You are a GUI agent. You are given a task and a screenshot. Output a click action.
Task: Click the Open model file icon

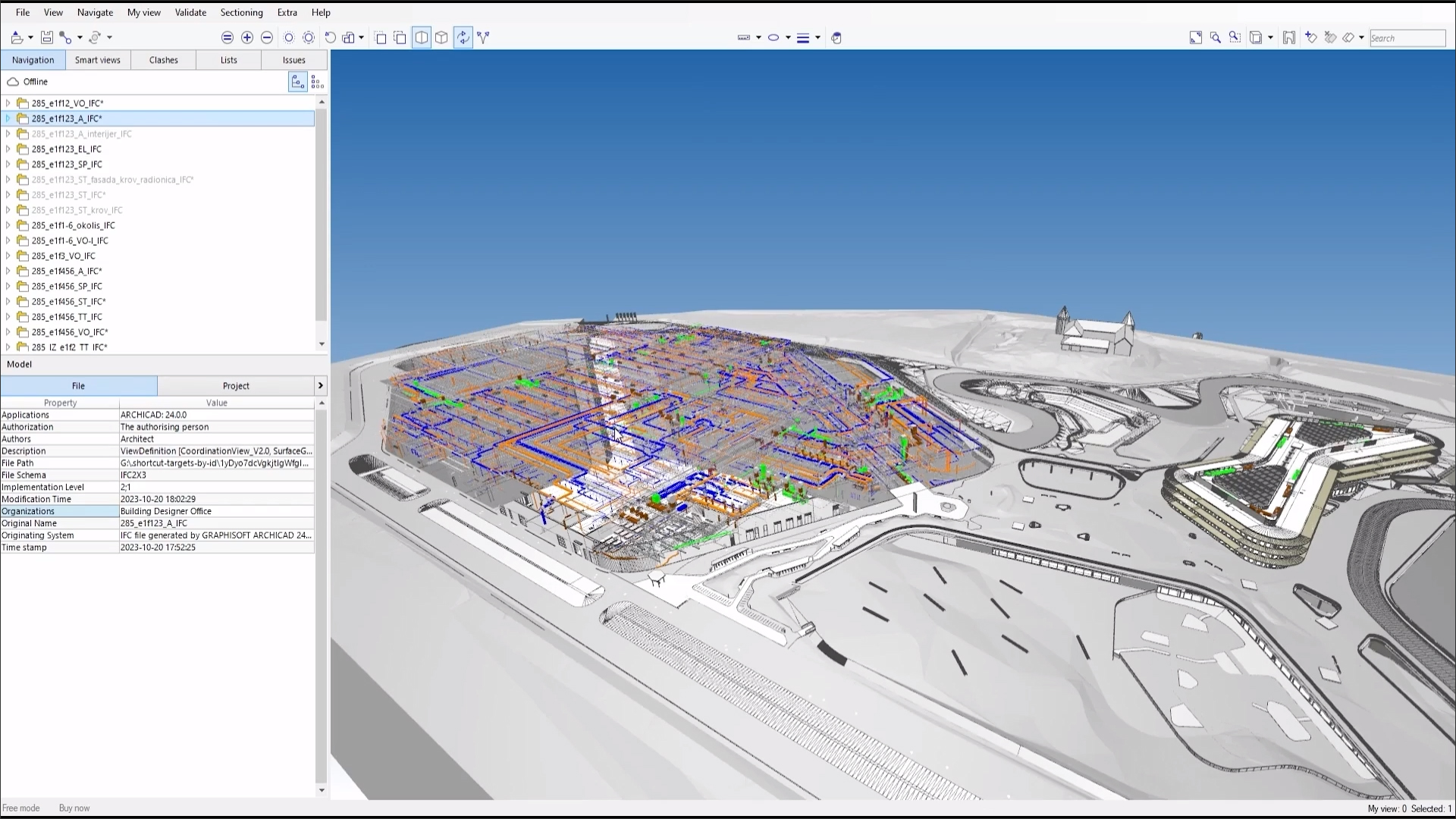pyautogui.click(x=17, y=38)
